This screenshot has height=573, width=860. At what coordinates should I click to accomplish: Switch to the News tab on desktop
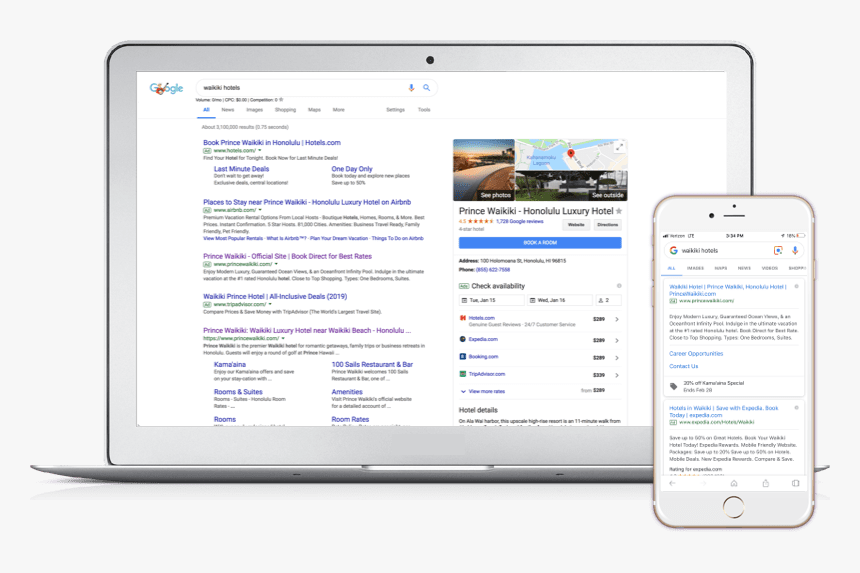pyautogui.click(x=228, y=110)
